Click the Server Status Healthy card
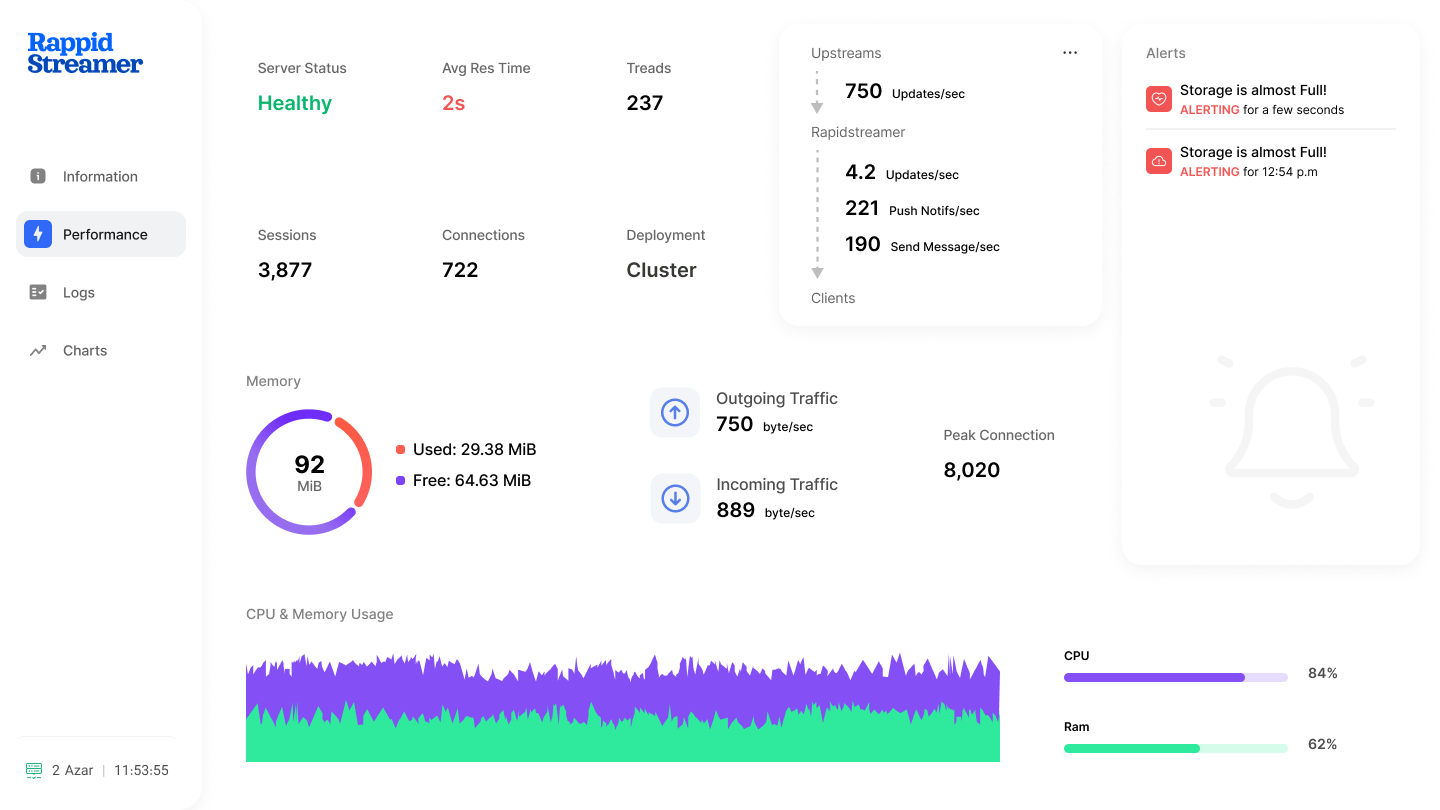 pyautogui.click(x=306, y=94)
